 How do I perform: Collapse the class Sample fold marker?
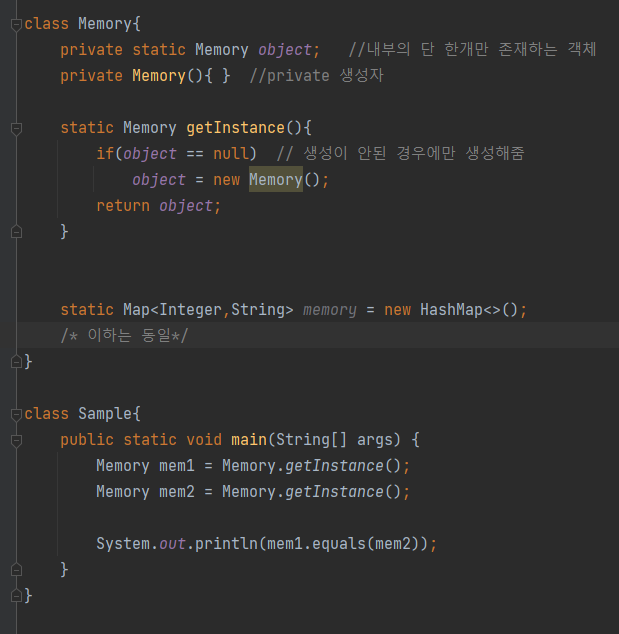(x=16, y=414)
